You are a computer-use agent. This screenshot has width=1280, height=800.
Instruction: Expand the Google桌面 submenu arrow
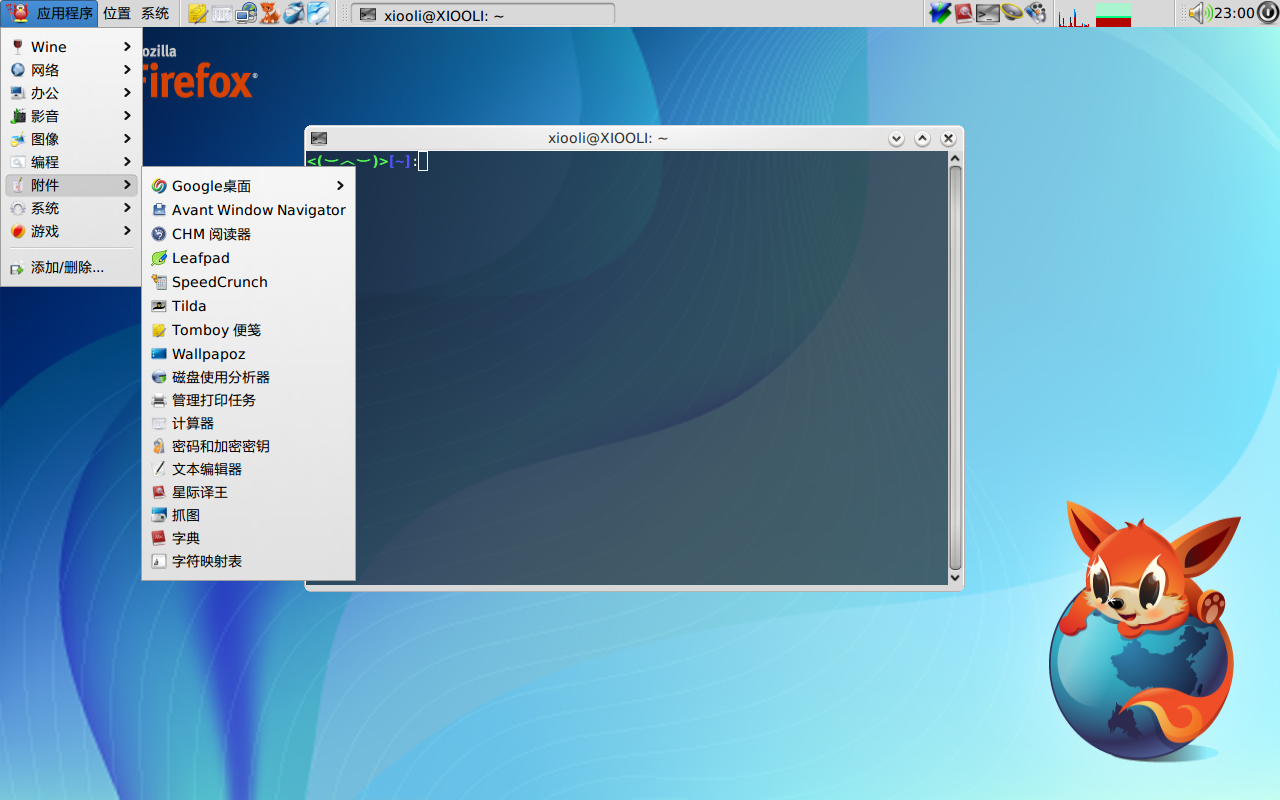pos(340,186)
